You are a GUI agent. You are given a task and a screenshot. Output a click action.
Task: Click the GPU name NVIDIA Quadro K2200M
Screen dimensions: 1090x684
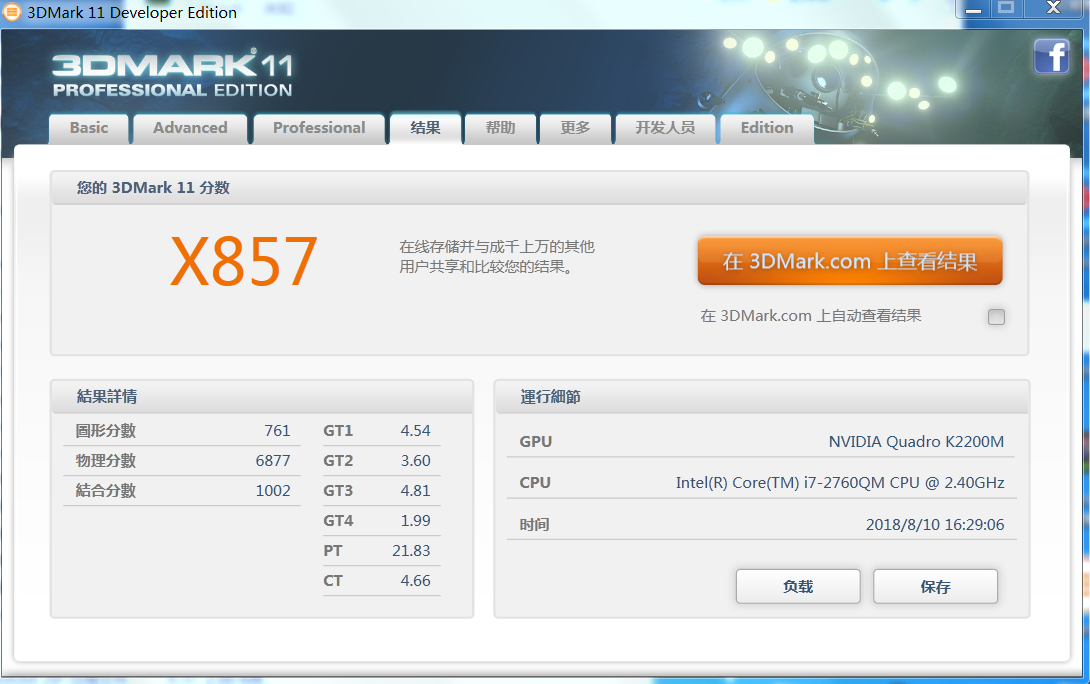916,442
